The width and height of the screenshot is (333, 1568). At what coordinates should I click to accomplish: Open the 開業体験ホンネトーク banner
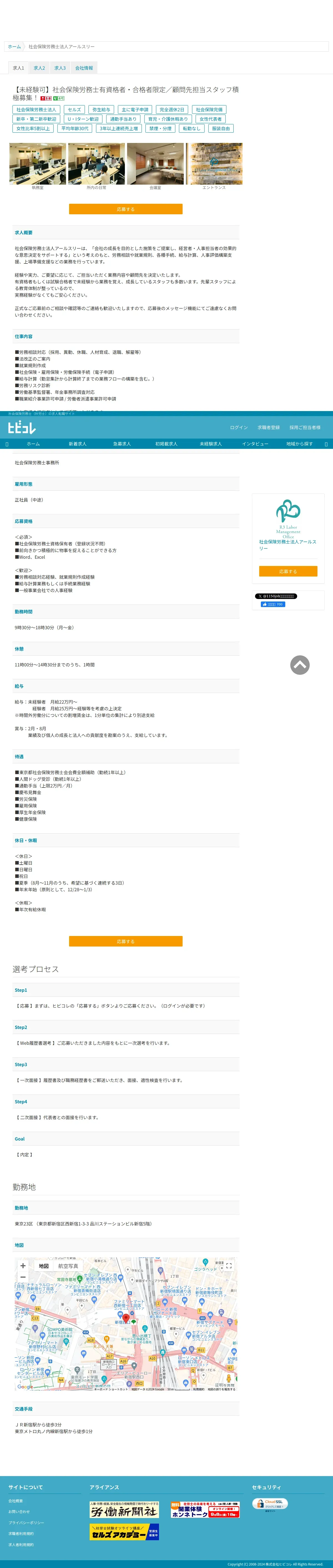pyautogui.click(x=205, y=1509)
